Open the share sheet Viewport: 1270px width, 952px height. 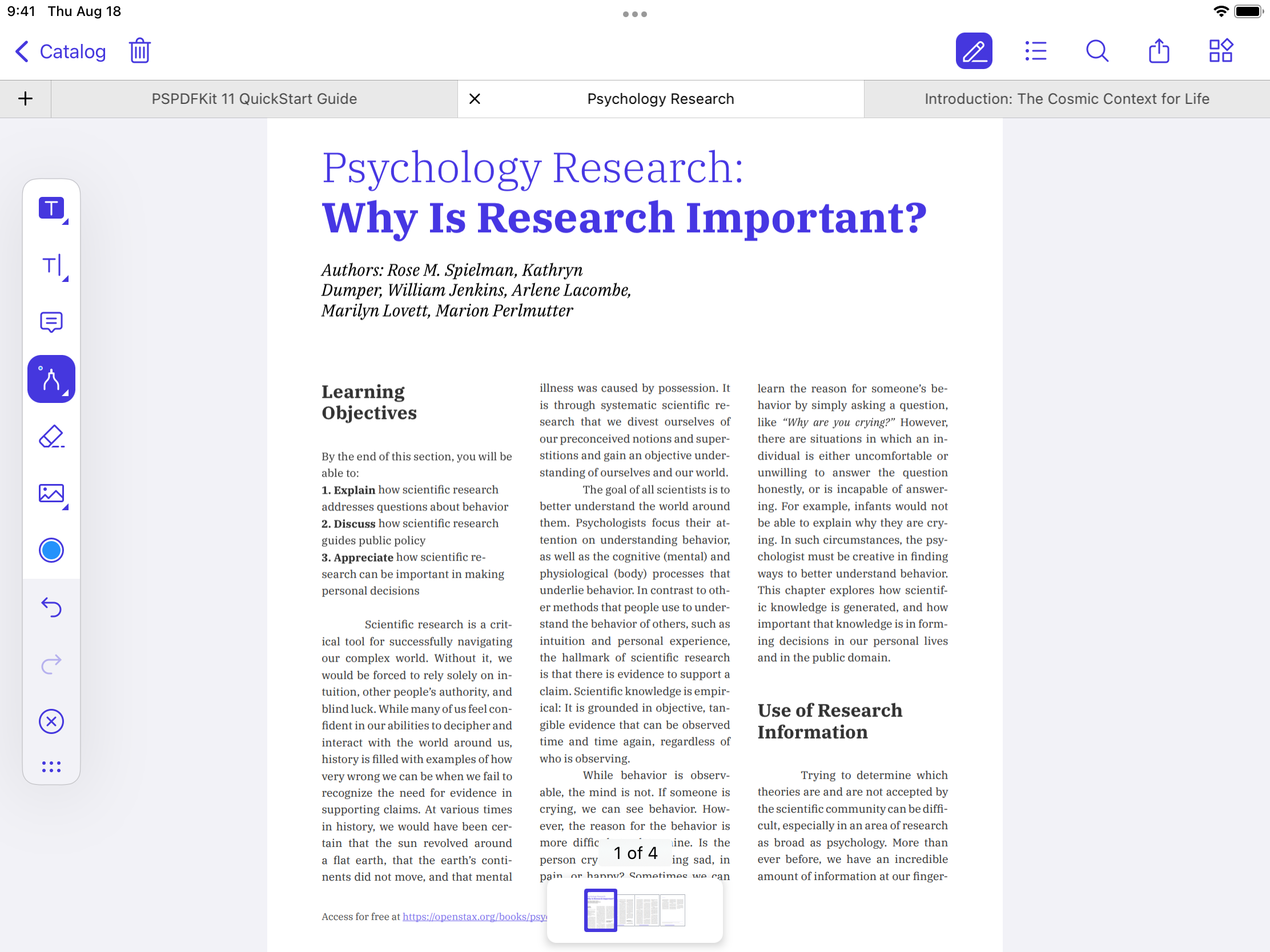coord(1159,51)
